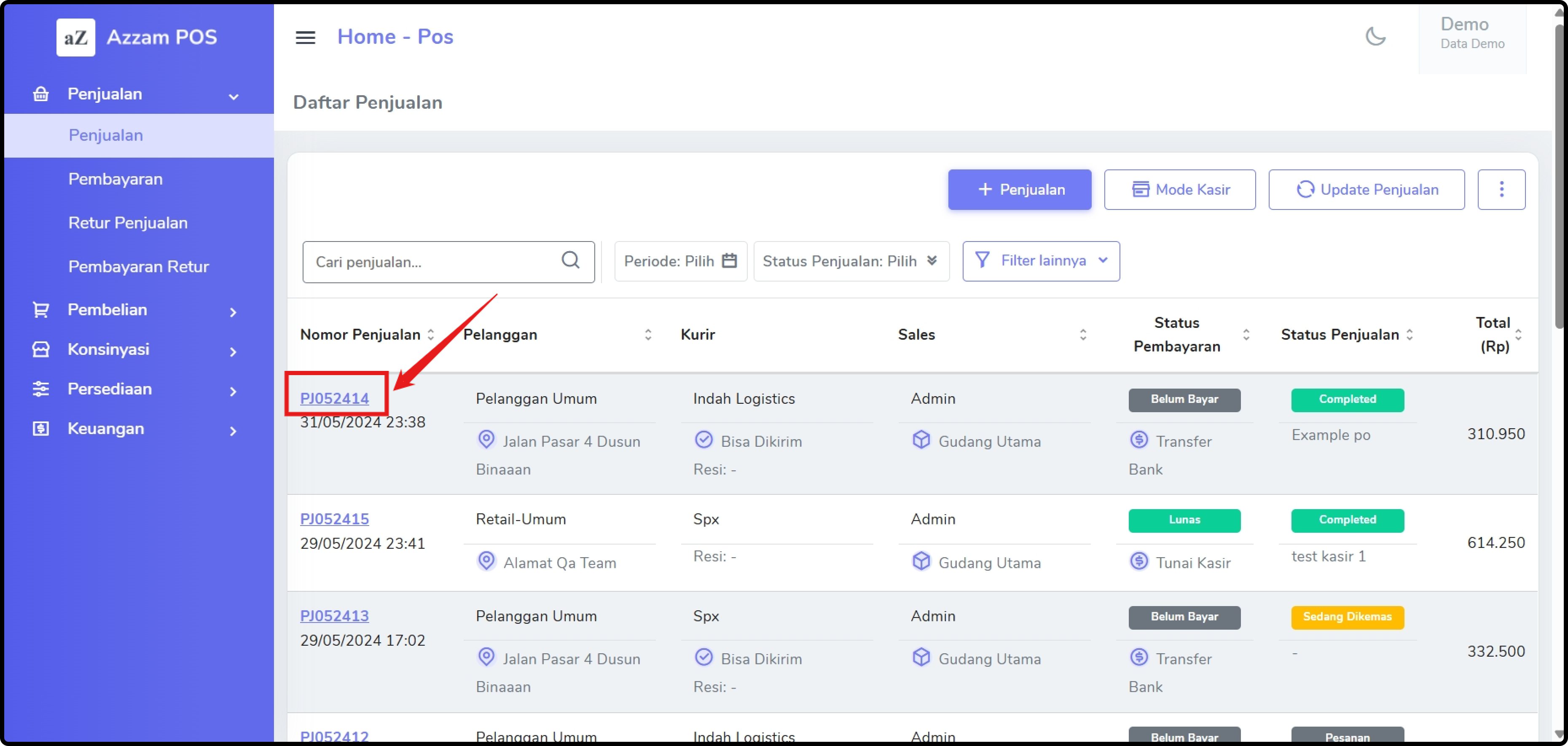
Task: Open the hamburger menu icon
Action: 305,38
